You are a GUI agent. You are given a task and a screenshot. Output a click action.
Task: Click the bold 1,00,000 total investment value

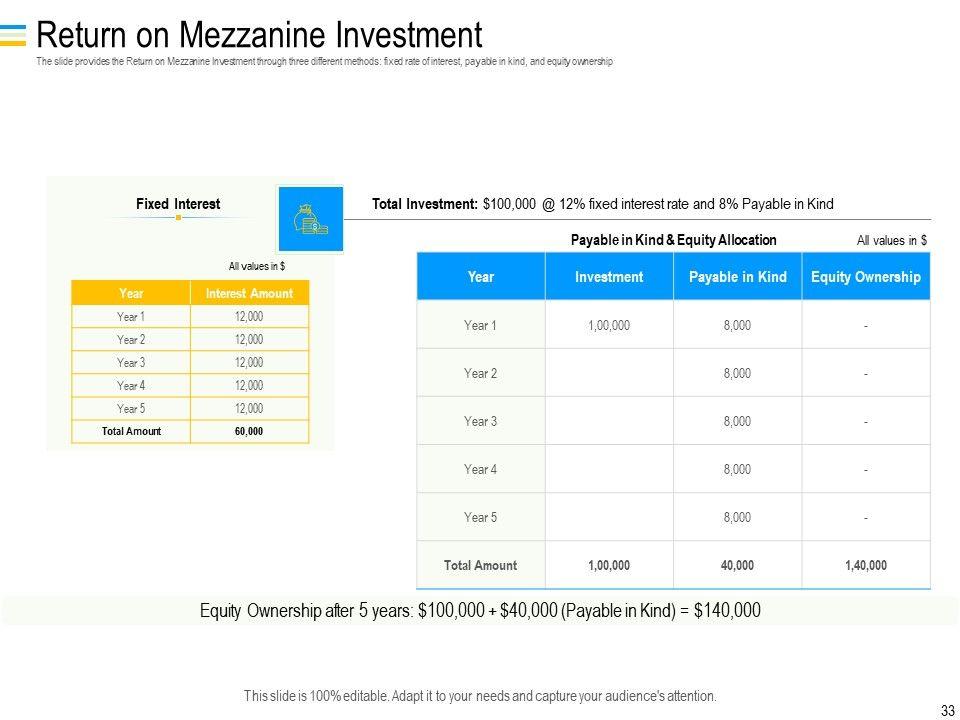click(609, 565)
